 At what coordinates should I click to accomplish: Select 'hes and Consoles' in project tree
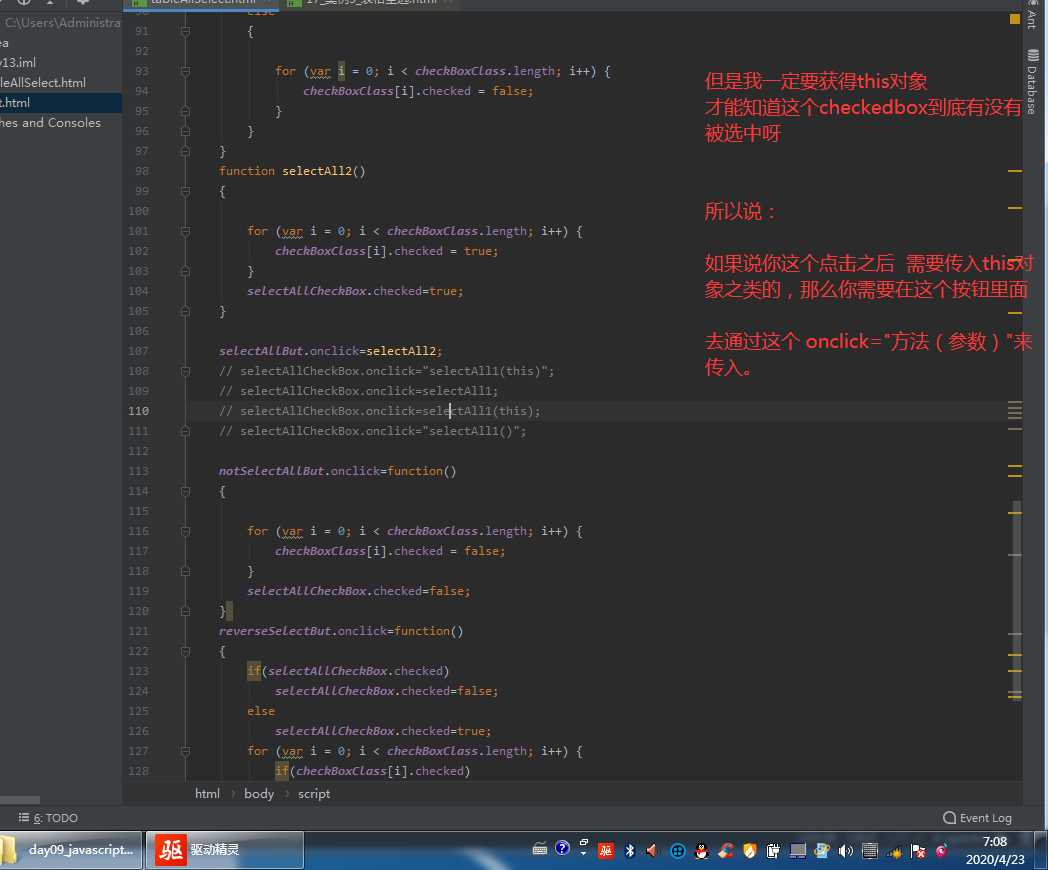[x=51, y=123]
